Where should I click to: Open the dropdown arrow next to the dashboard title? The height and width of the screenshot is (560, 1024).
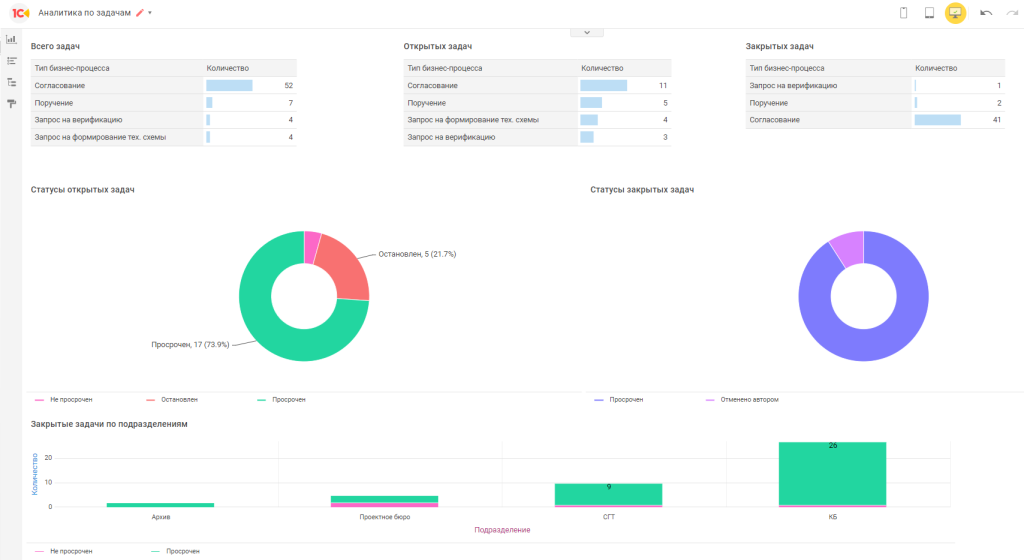point(150,13)
